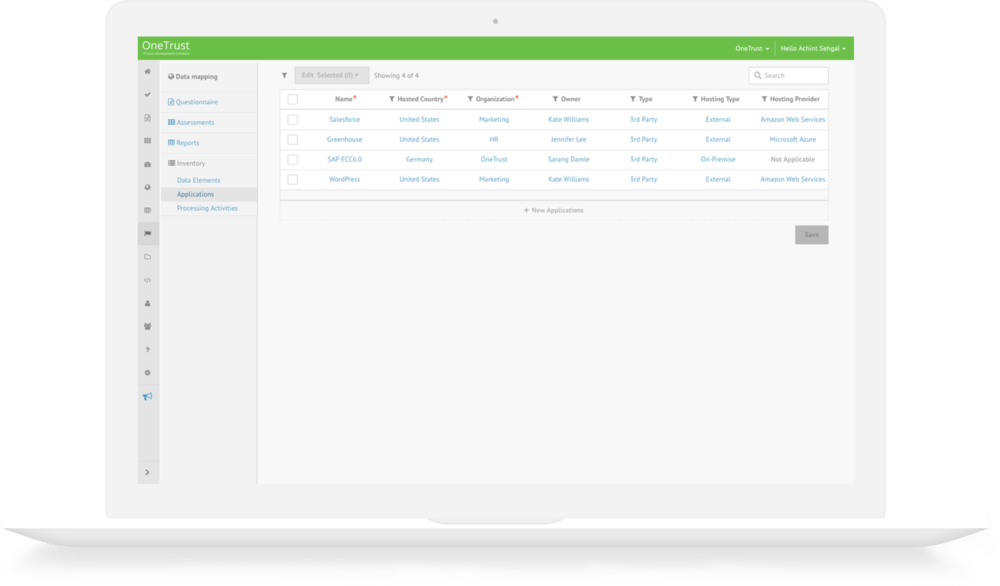The width and height of the screenshot is (1000, 586).
Task: Click the filter icon on Hosting Provider column
Action: [764, 99]
